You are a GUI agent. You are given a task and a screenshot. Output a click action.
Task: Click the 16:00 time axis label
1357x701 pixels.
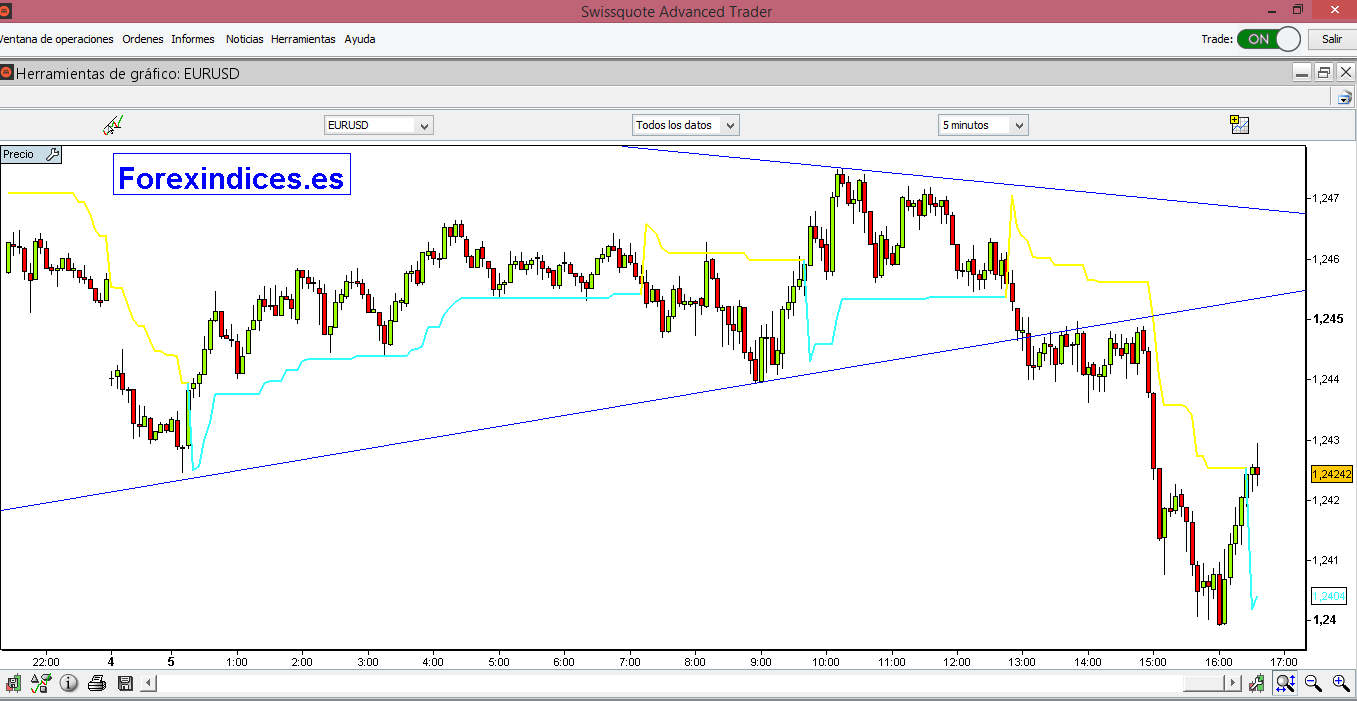pyautogui.click(x=1218, y=661)
